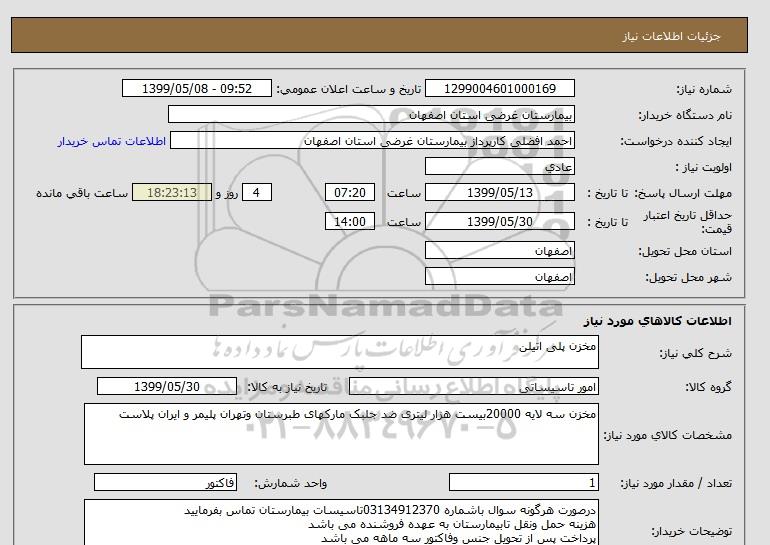This screenshot has width=770, height=545.
Task: Click the goods specifications text area
Action: (x=341, y=434)
